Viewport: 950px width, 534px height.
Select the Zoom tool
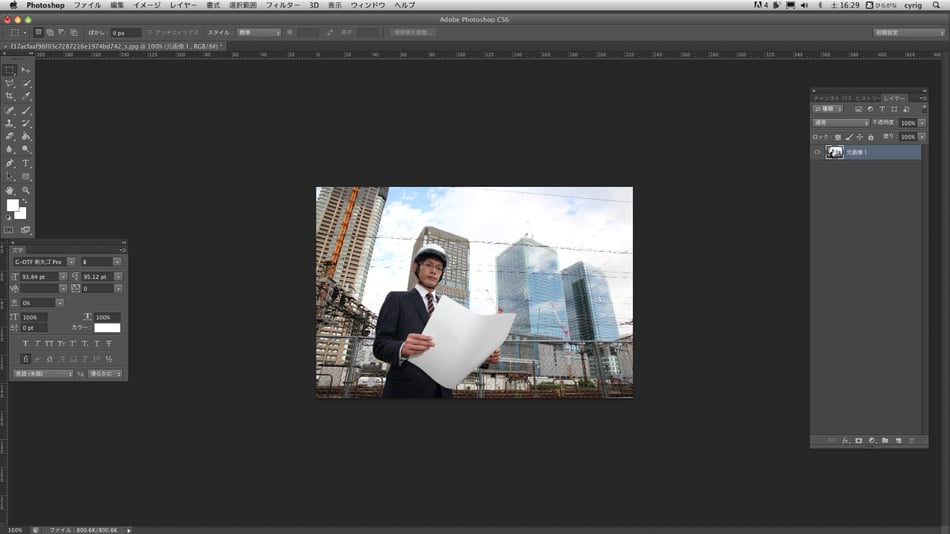(x=26, y=190)
